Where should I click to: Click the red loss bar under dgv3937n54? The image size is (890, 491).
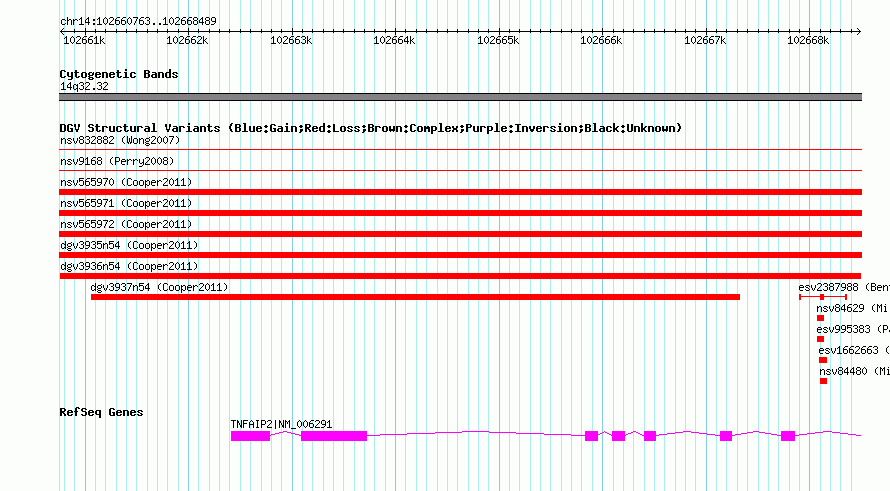pyautogui.click(x=415, y=297)
